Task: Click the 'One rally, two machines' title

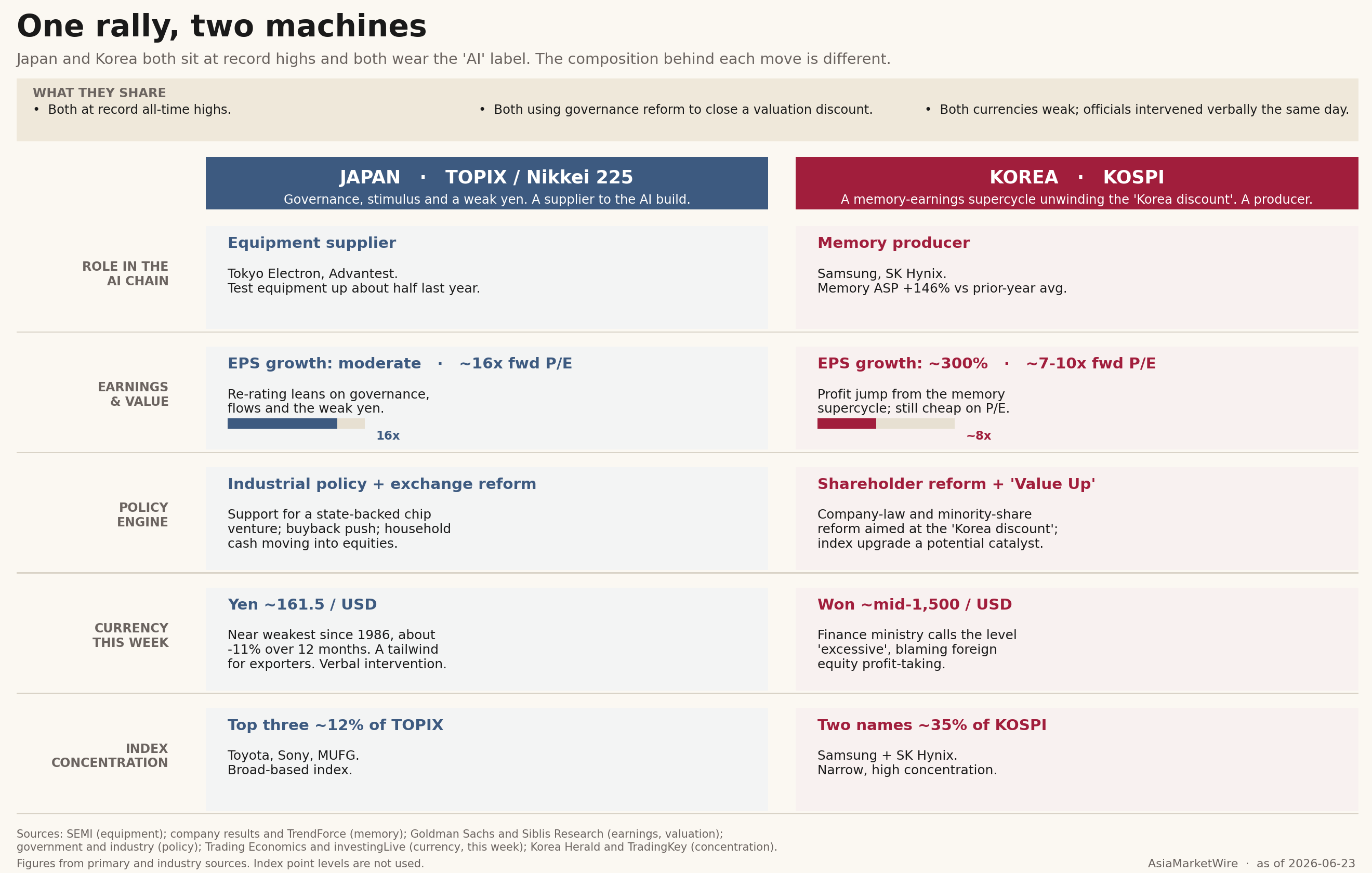Action: click(221, 26)
